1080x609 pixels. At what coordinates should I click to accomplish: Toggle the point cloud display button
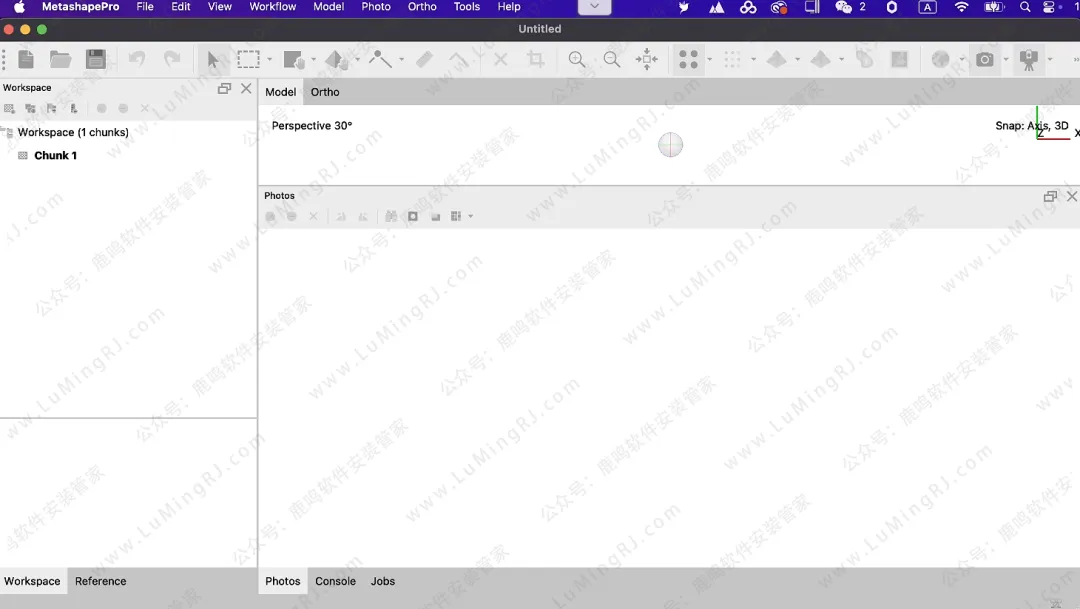click(688, 60)
